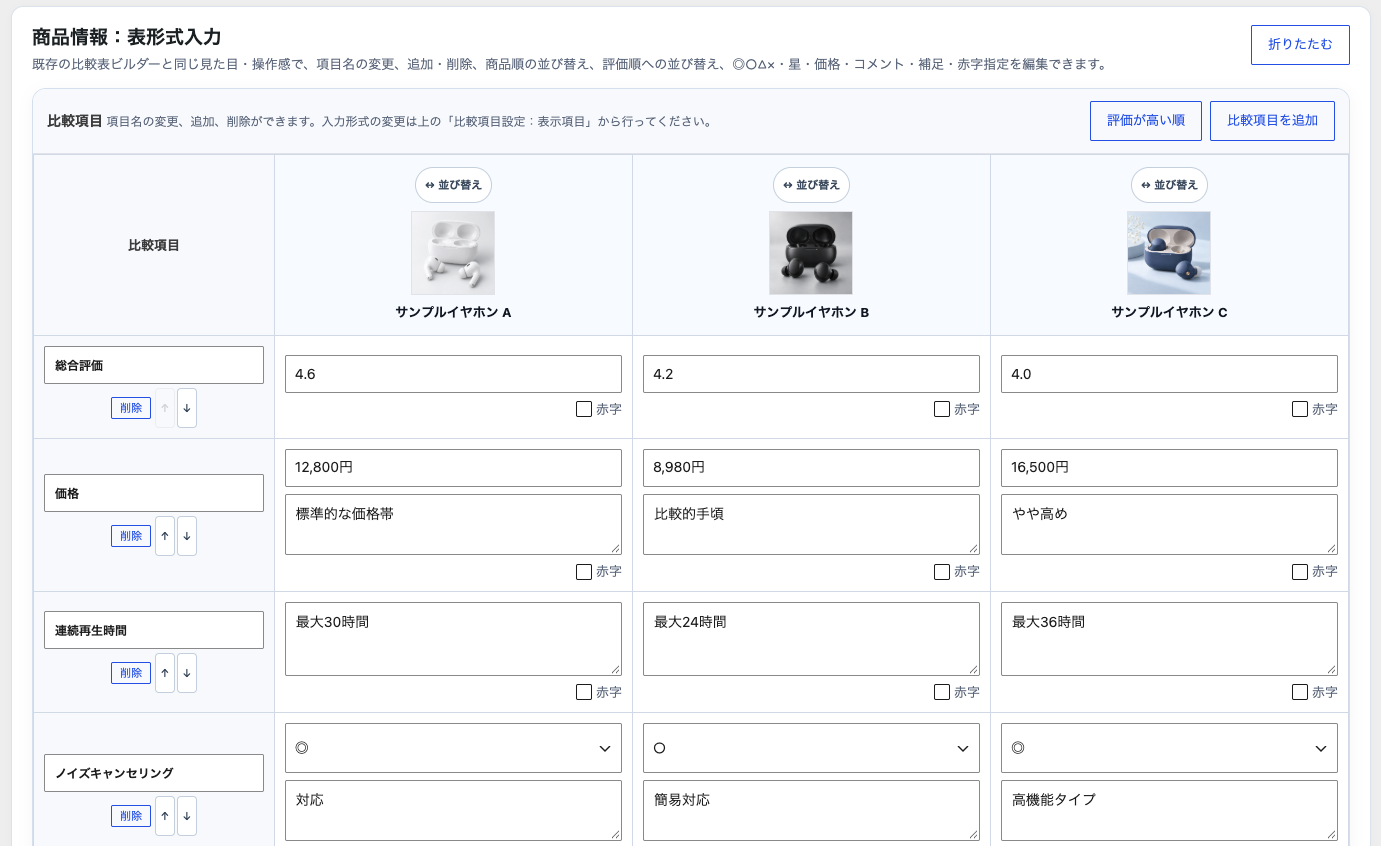The width and height of the screenshot is (1381, 846).
Task: Delete the 総合評価 comparison row
Action: (131, 408)
